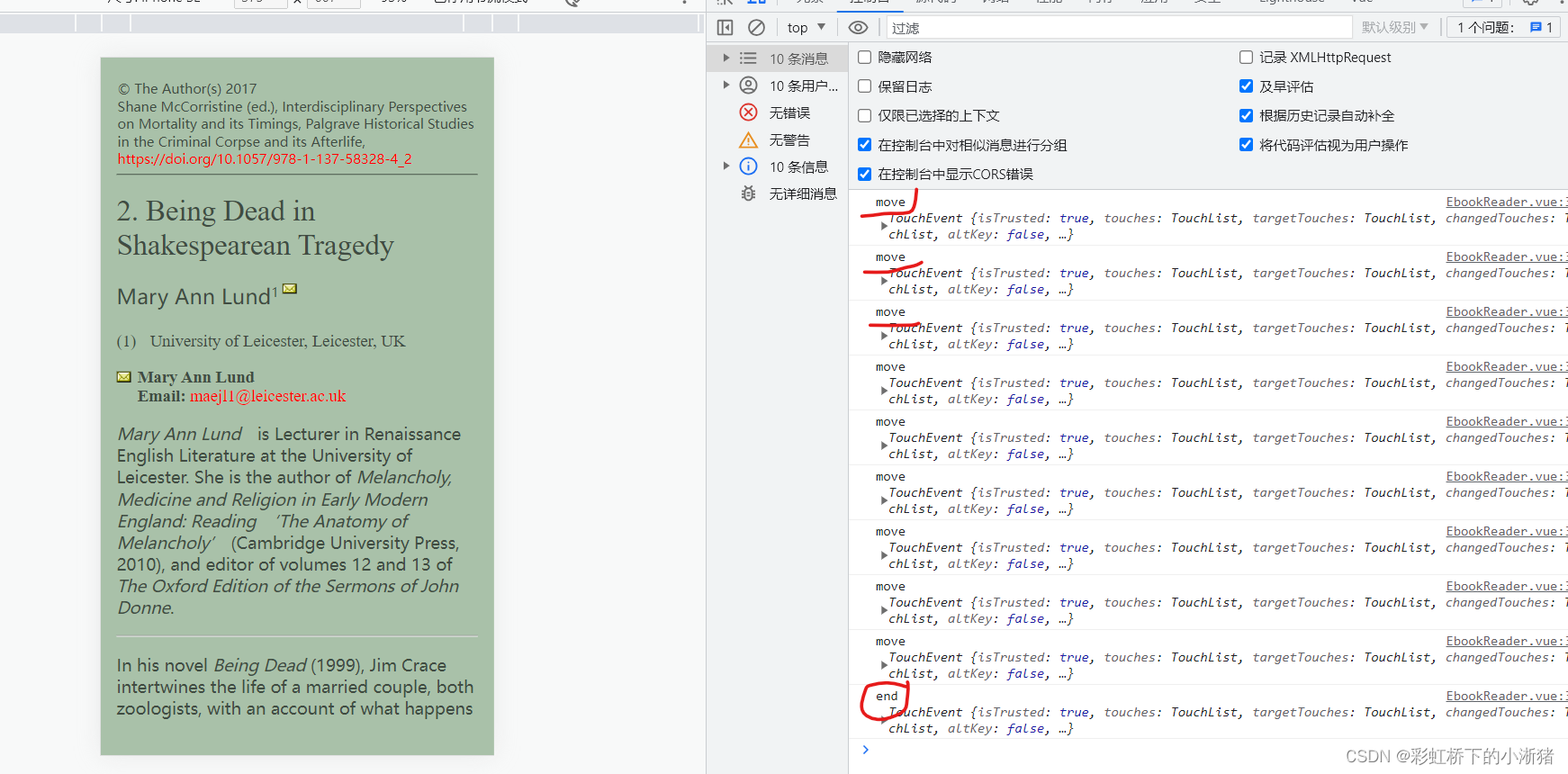Screen dimensions: 1568x774
Task: Enable the 隐藏网络 checkbox
Action: point(864,58)
